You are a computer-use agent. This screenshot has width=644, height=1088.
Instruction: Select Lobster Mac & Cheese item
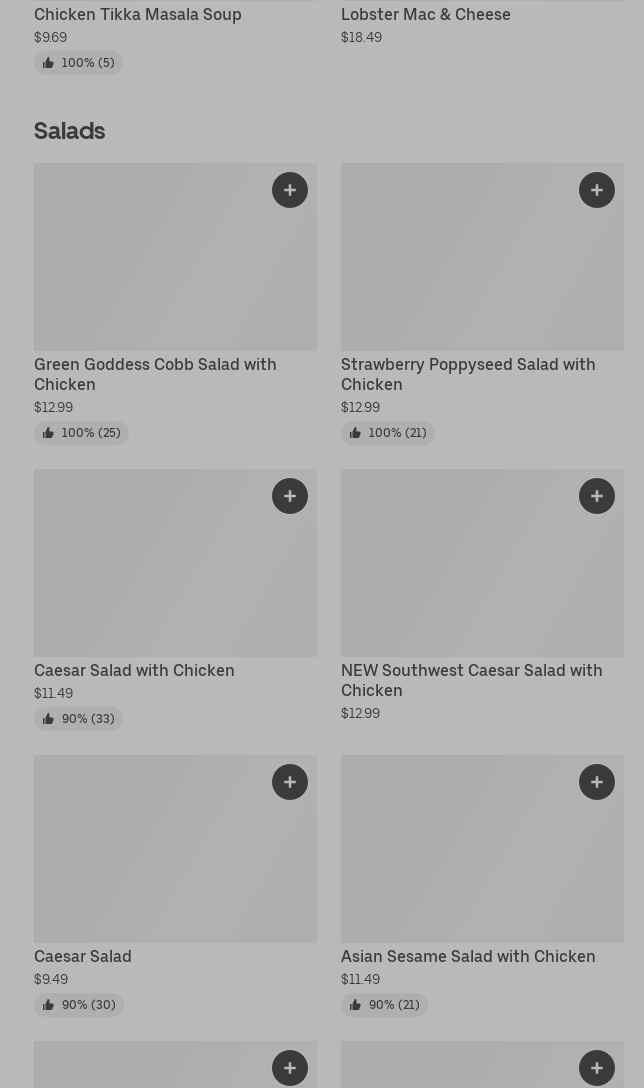pos(426,14)
